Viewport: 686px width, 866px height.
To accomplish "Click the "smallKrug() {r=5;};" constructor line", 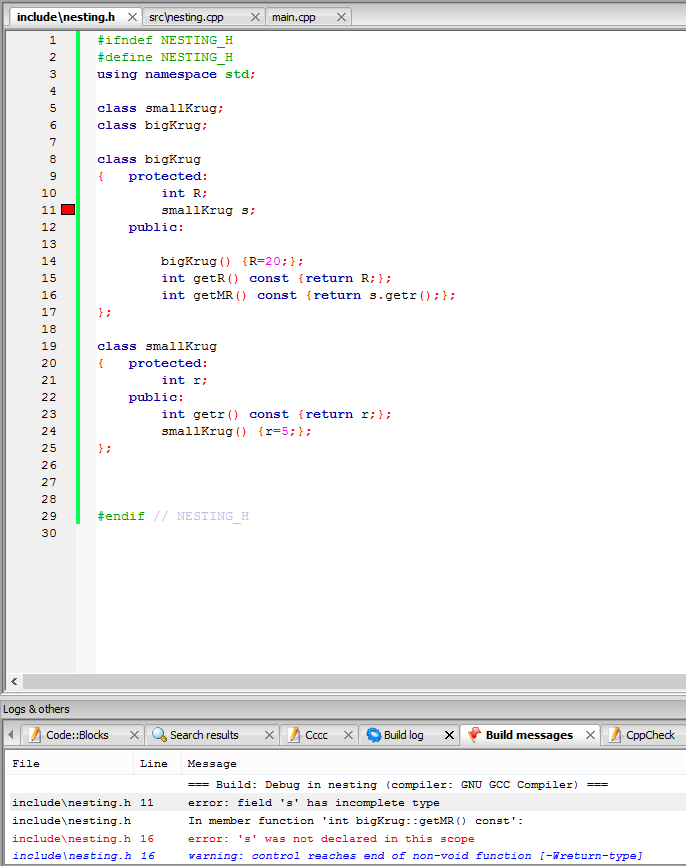I will (236, 431).
